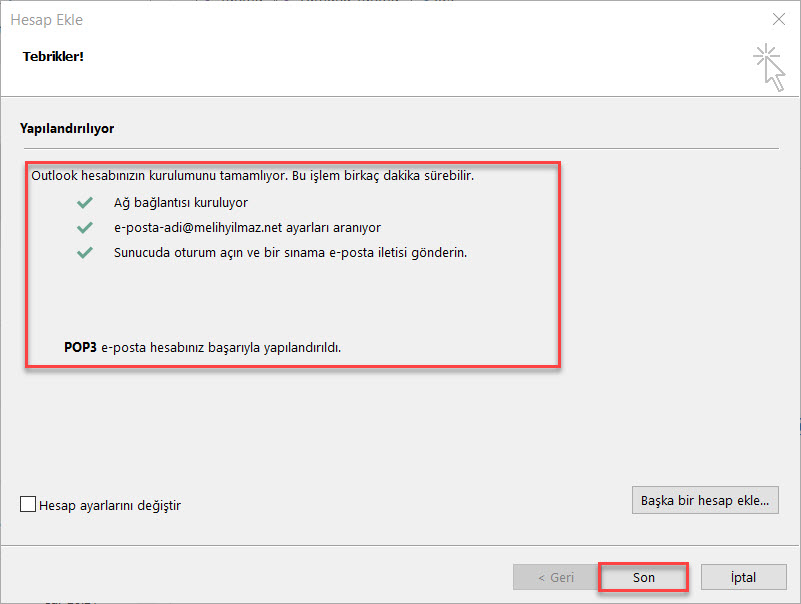Image resolution: width=801 pixels, height=604 pixels.
Task: Click the Hesap Ekle window title
Action: click(47, 19)
